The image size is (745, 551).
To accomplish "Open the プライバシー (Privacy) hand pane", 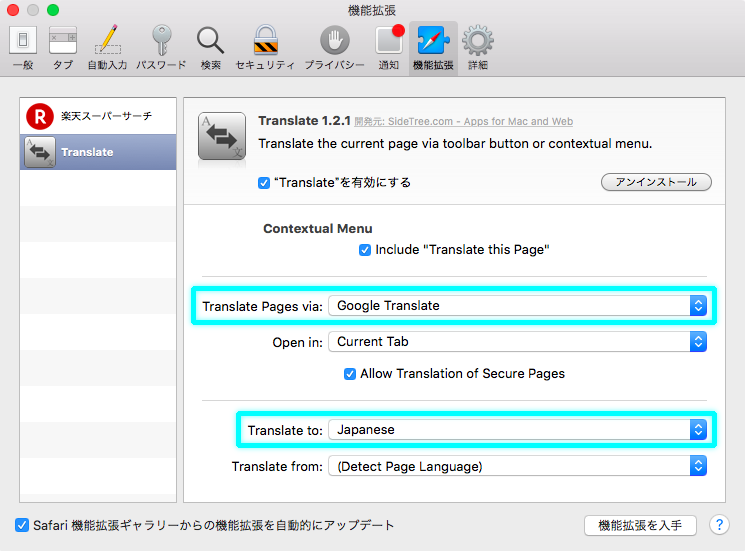I will coord(334,48).
